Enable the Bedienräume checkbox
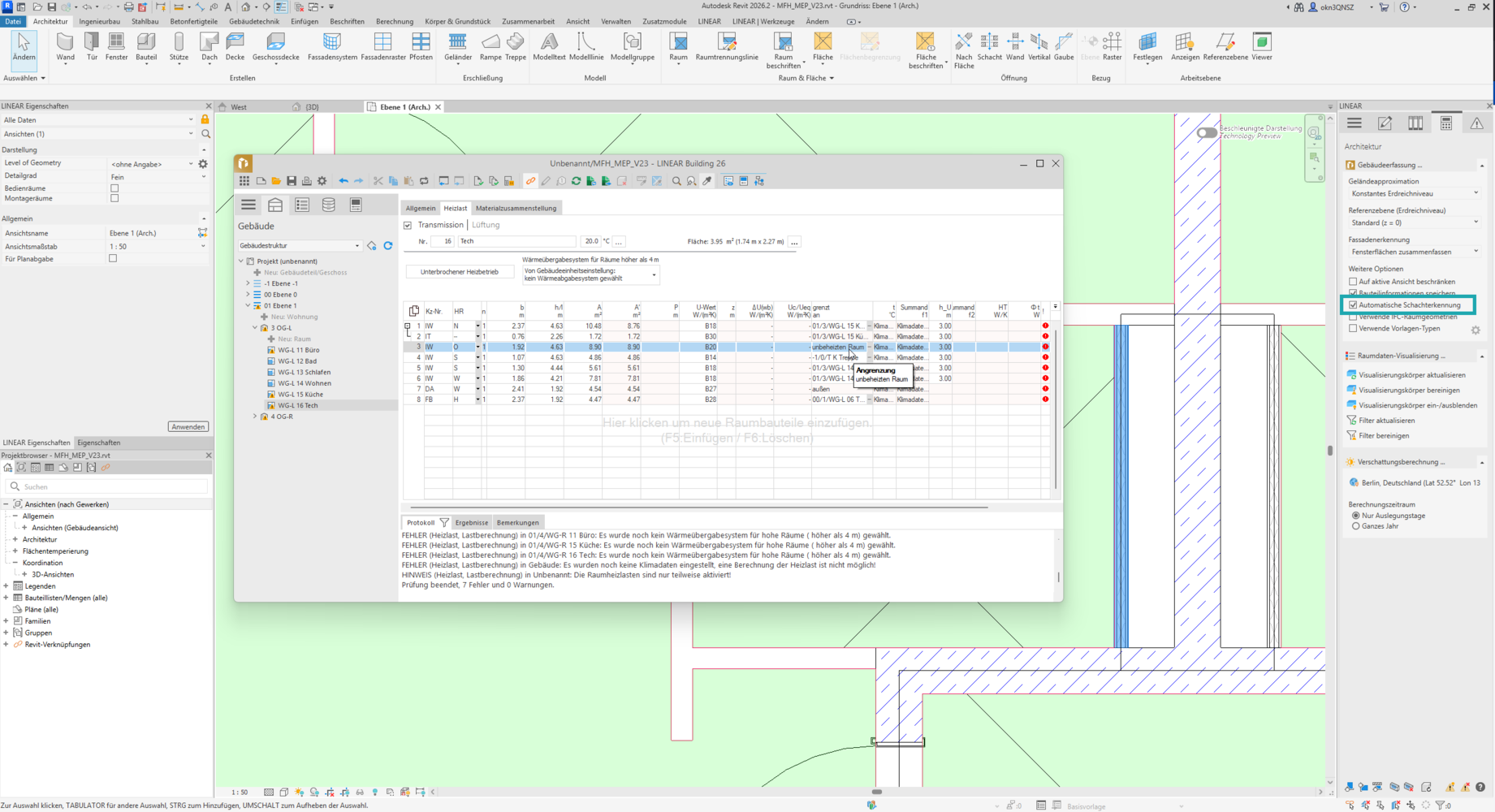The height and width of the screenshot is (812, 1495). click(x=115, y=188)
